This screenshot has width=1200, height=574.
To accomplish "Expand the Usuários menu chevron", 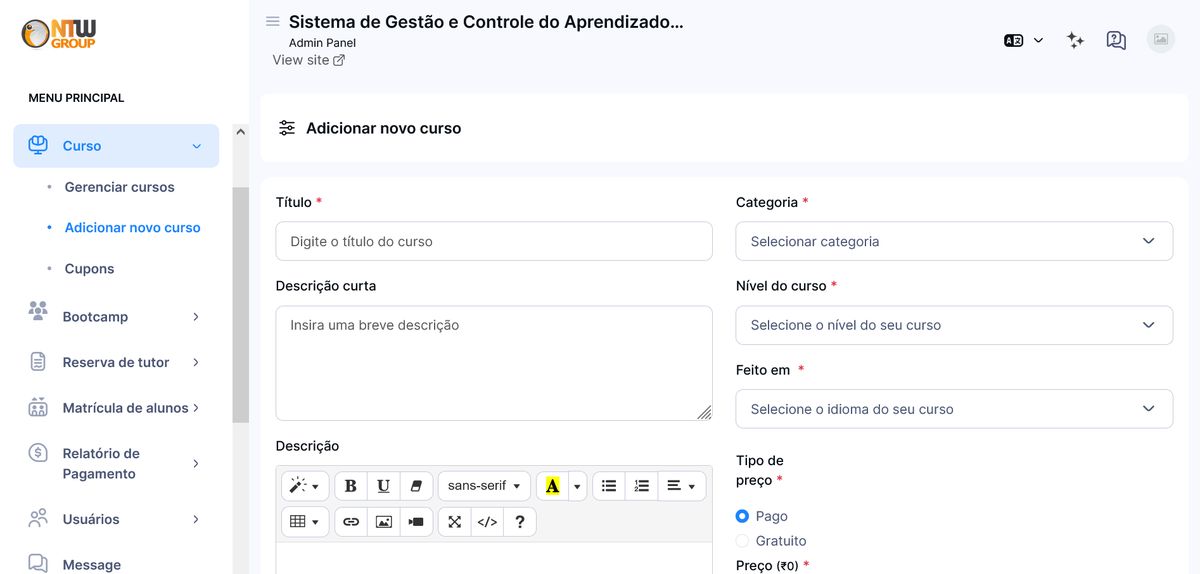I will click(x=196, y=520).
